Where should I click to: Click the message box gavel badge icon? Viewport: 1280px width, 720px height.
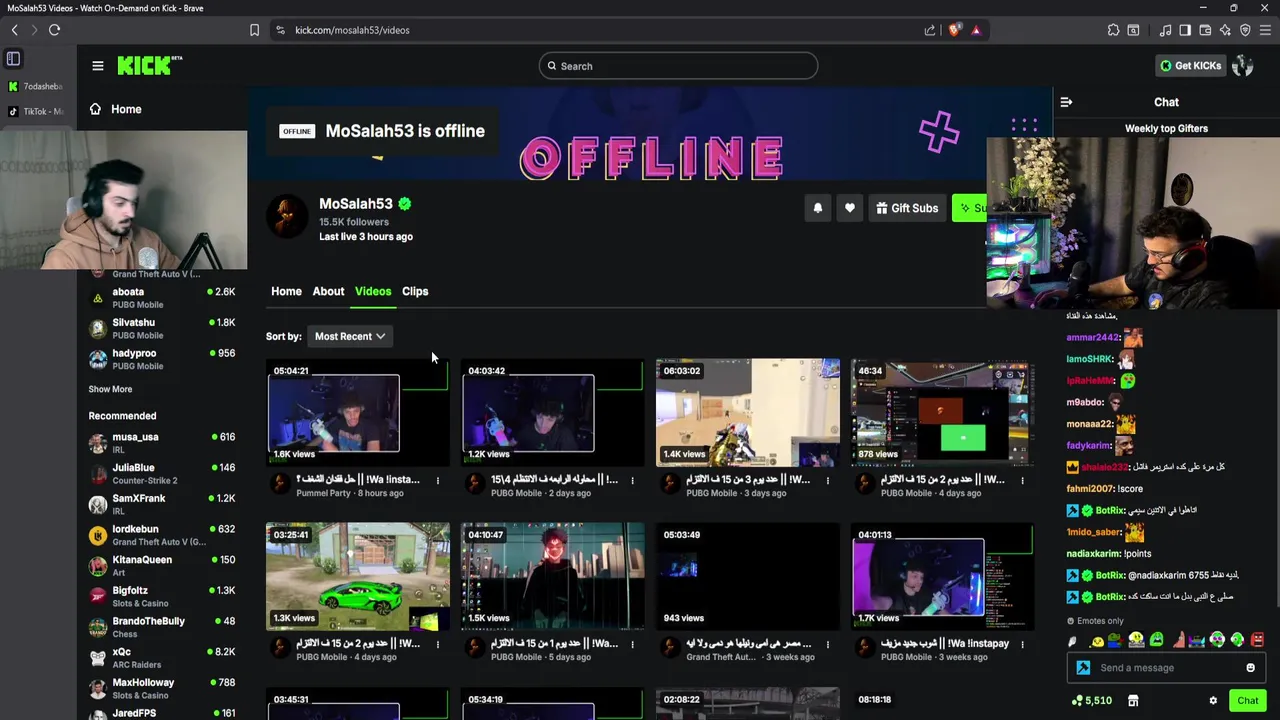pos(1083,668)
